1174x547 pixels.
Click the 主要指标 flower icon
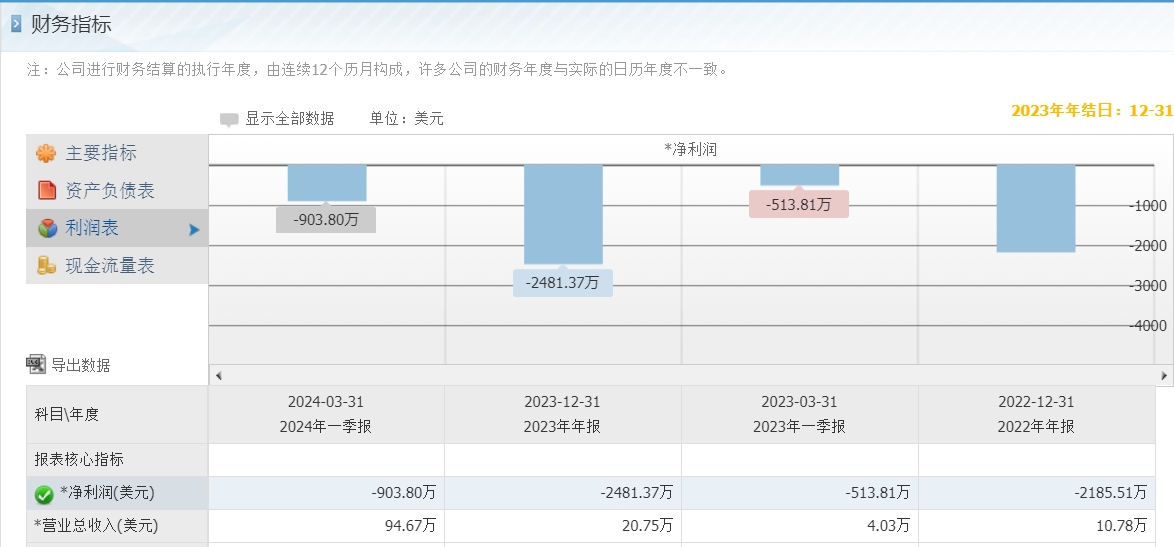[46, 153]
